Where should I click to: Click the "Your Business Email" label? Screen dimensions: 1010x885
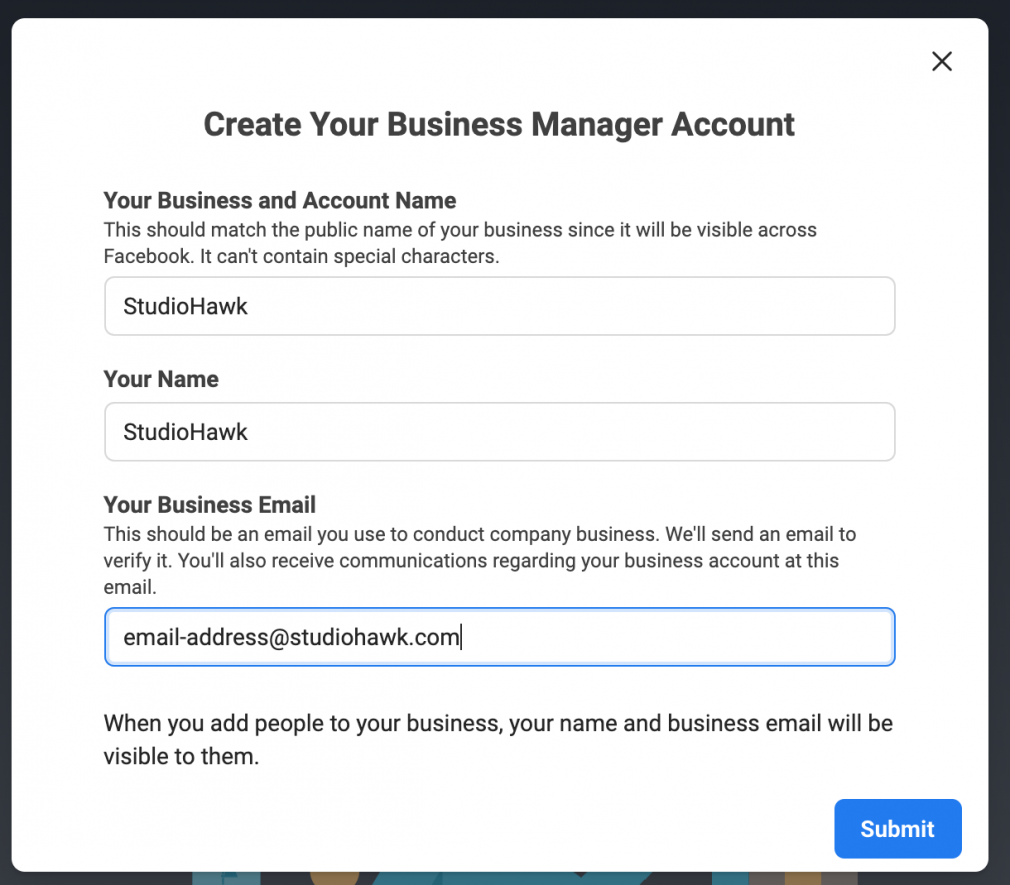[x=210, y=504]
